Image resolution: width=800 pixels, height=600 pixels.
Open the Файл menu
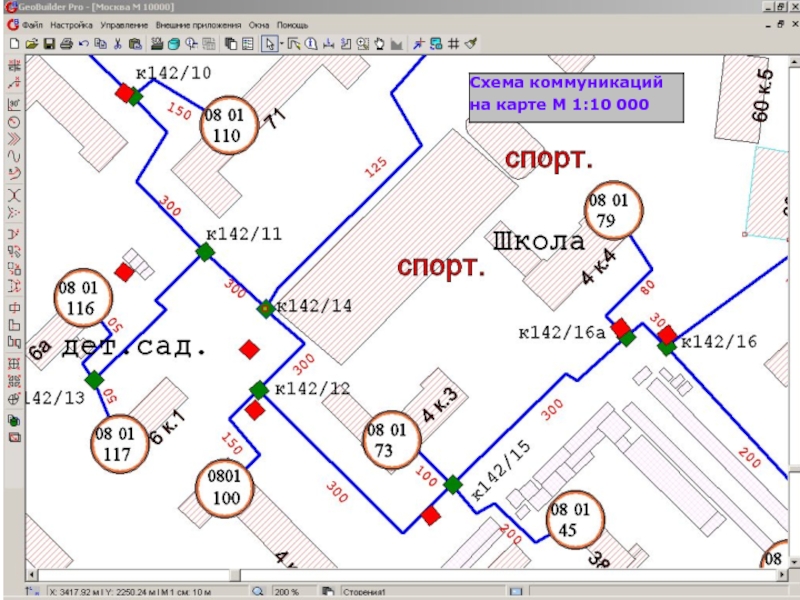tap(31, 24)
